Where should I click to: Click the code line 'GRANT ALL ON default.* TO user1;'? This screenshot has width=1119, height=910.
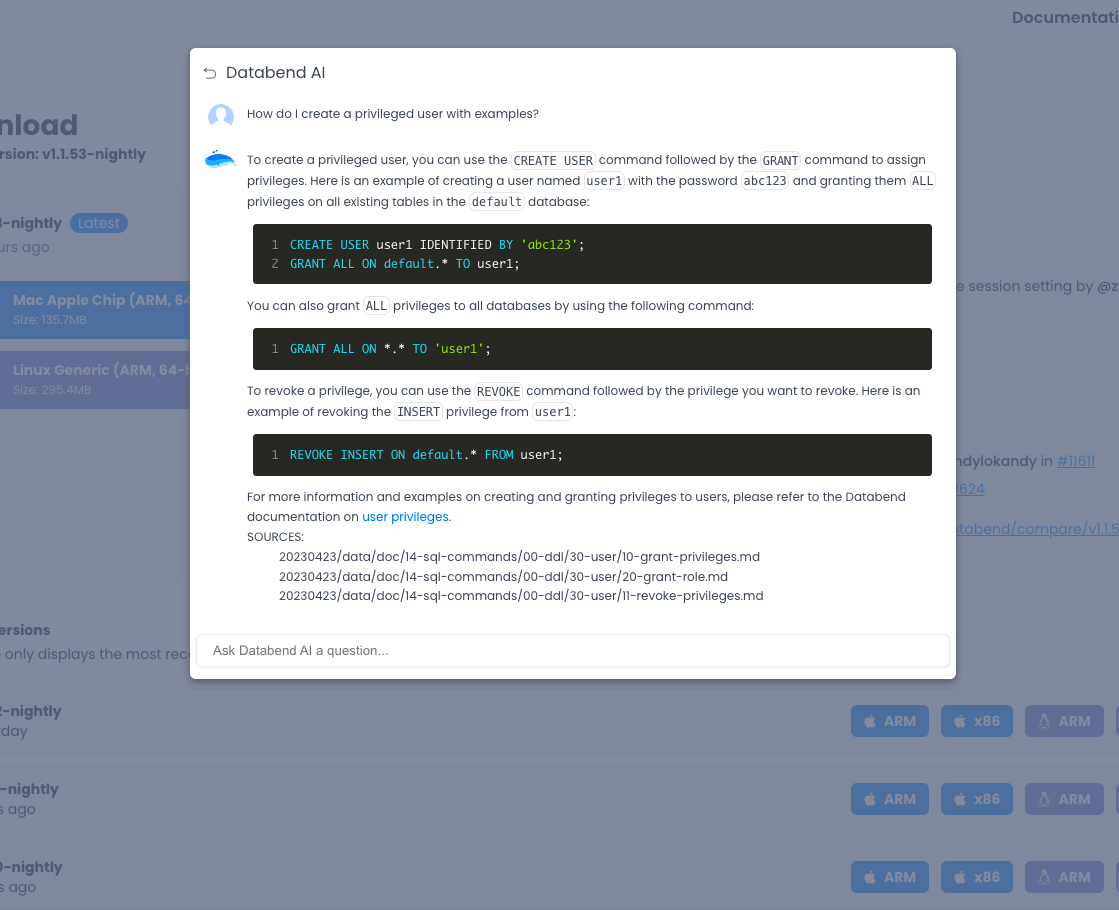click(x=405, y=264)
